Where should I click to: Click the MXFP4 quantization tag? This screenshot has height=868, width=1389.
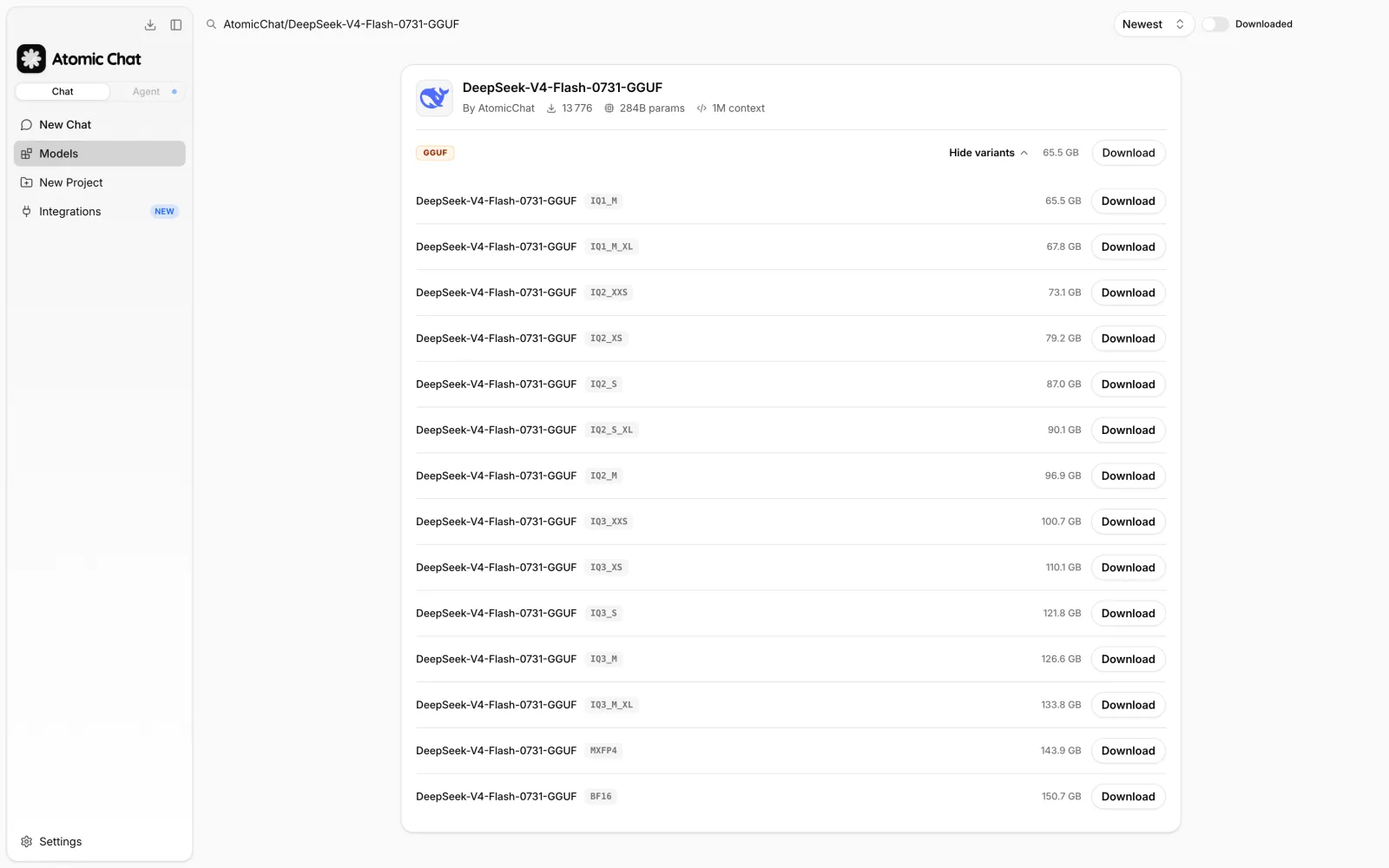click(x=604, y=751)
